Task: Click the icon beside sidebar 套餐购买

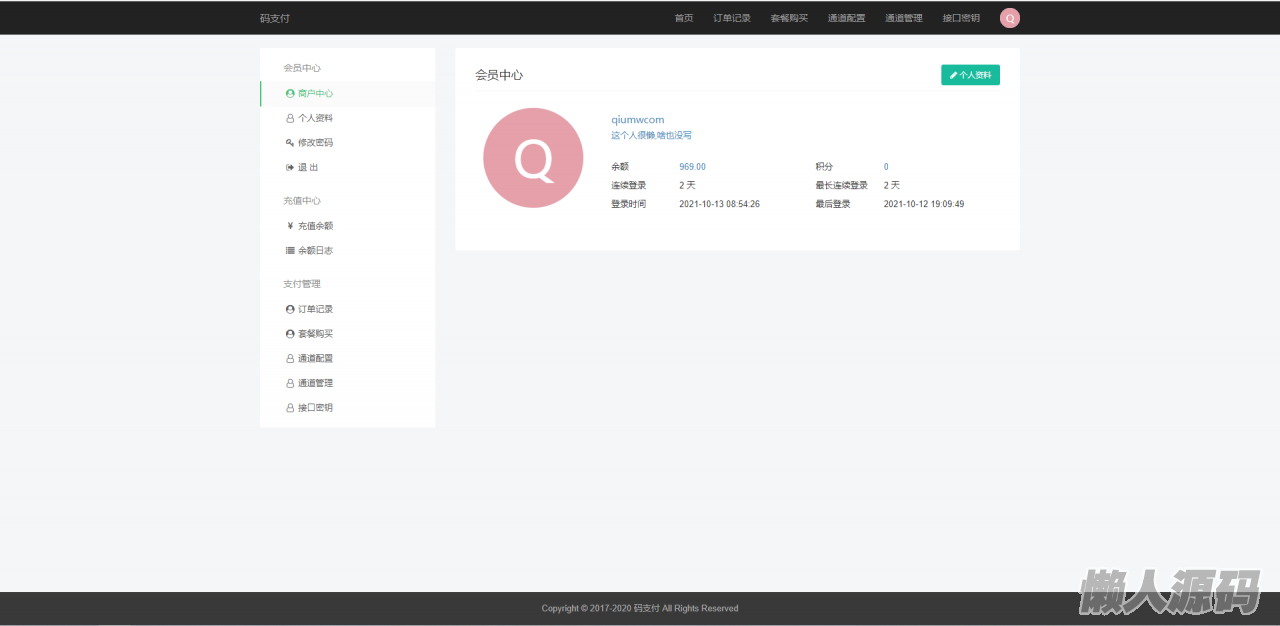Action: 290,334
